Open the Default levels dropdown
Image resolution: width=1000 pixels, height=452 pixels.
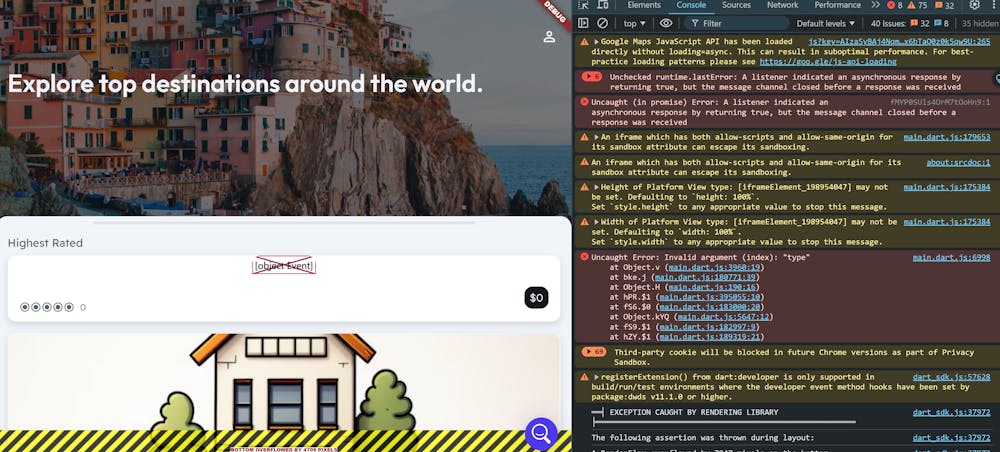[825, 24]
